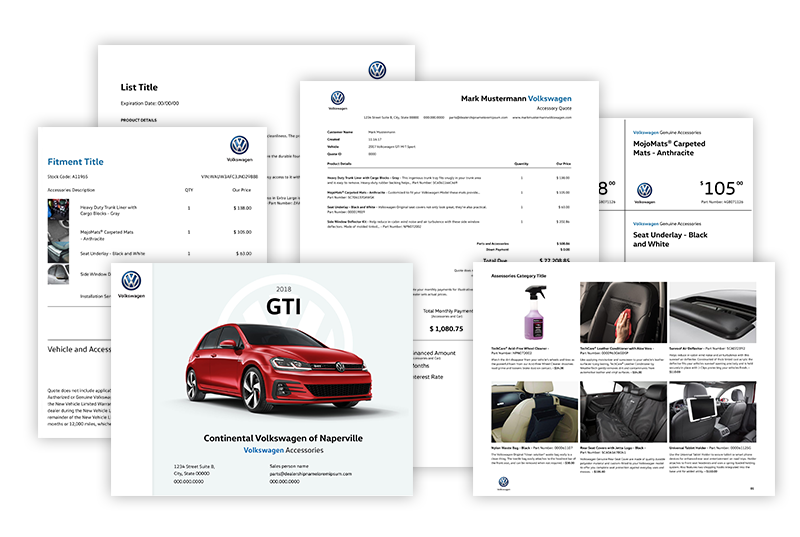The height and width of the screenshot is (537, 800).
Task: Click the VW logo on the List Title page
Action: tap(377, 70)
